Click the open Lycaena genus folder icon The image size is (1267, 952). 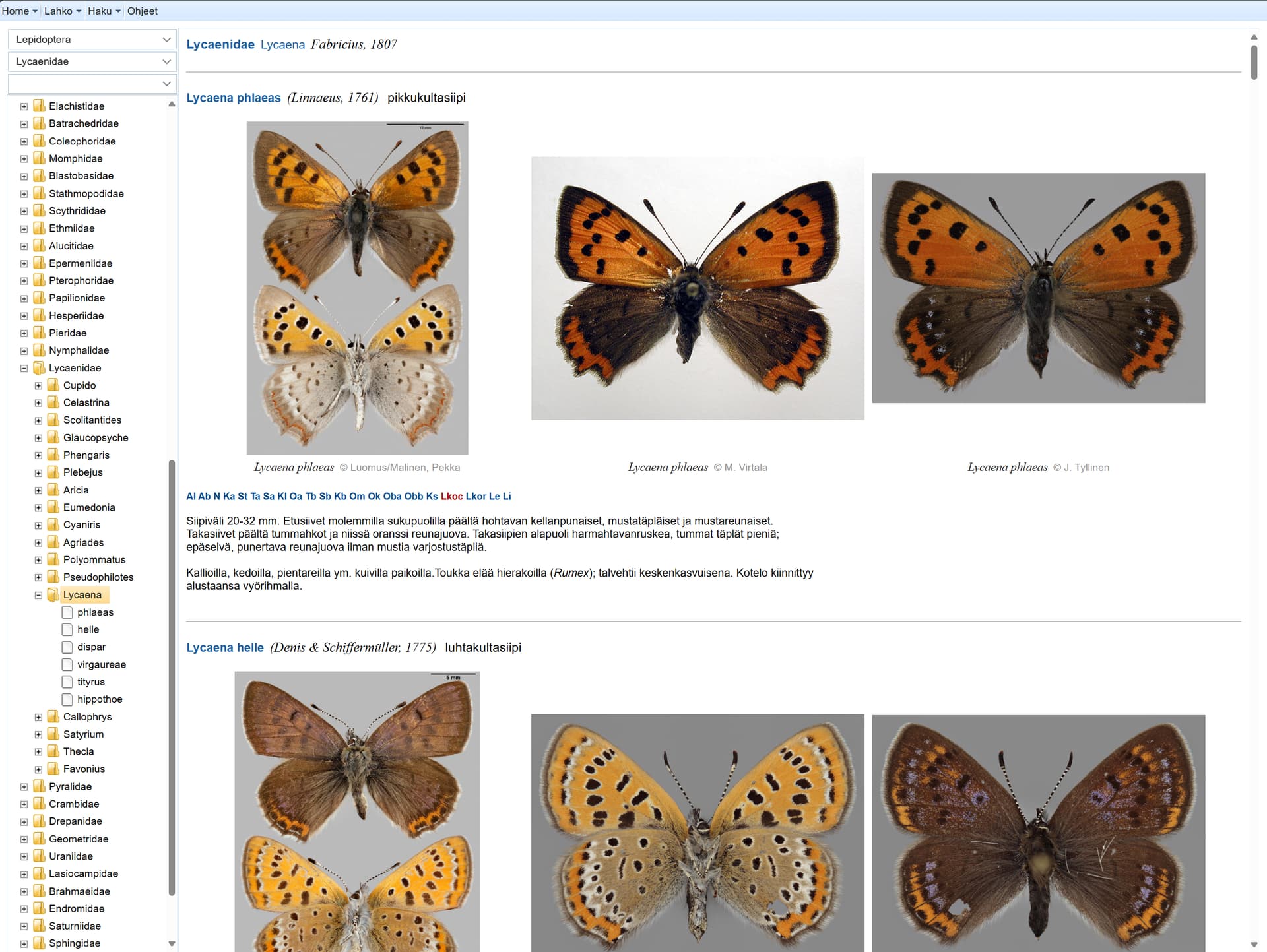tap(54, 595)
